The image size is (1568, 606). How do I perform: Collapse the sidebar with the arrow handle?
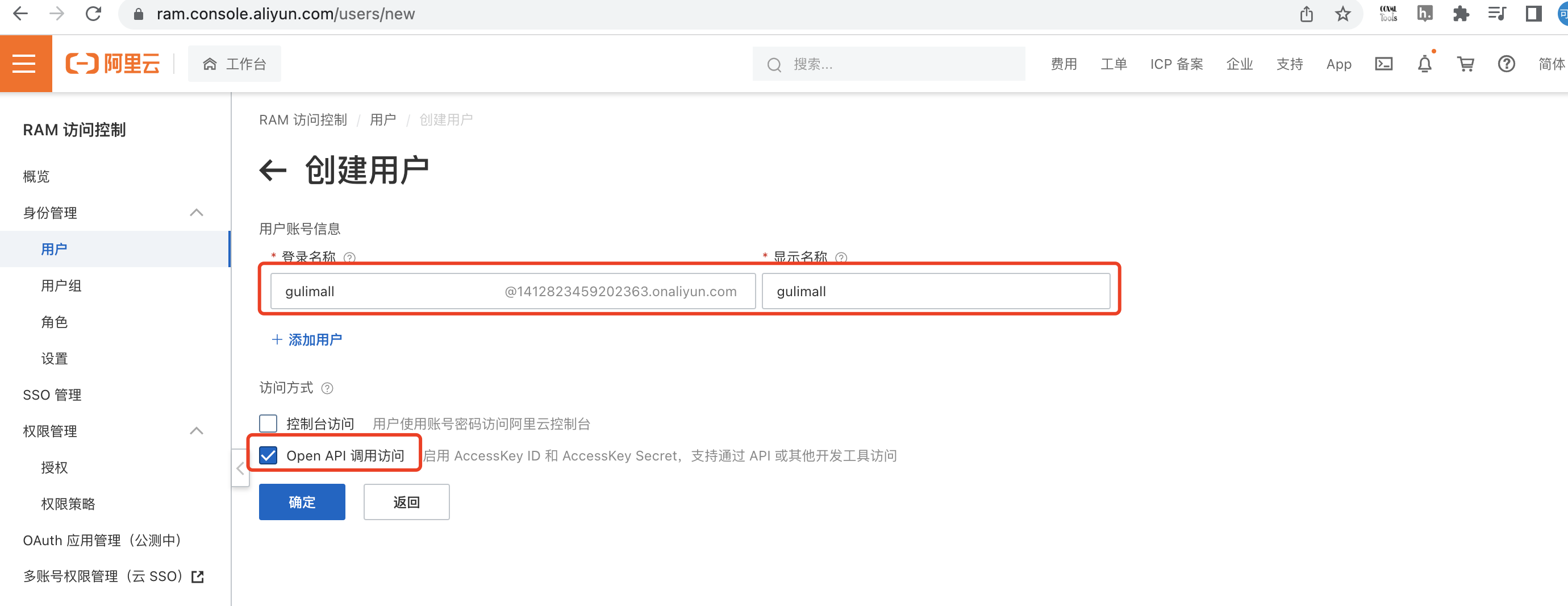240,468
